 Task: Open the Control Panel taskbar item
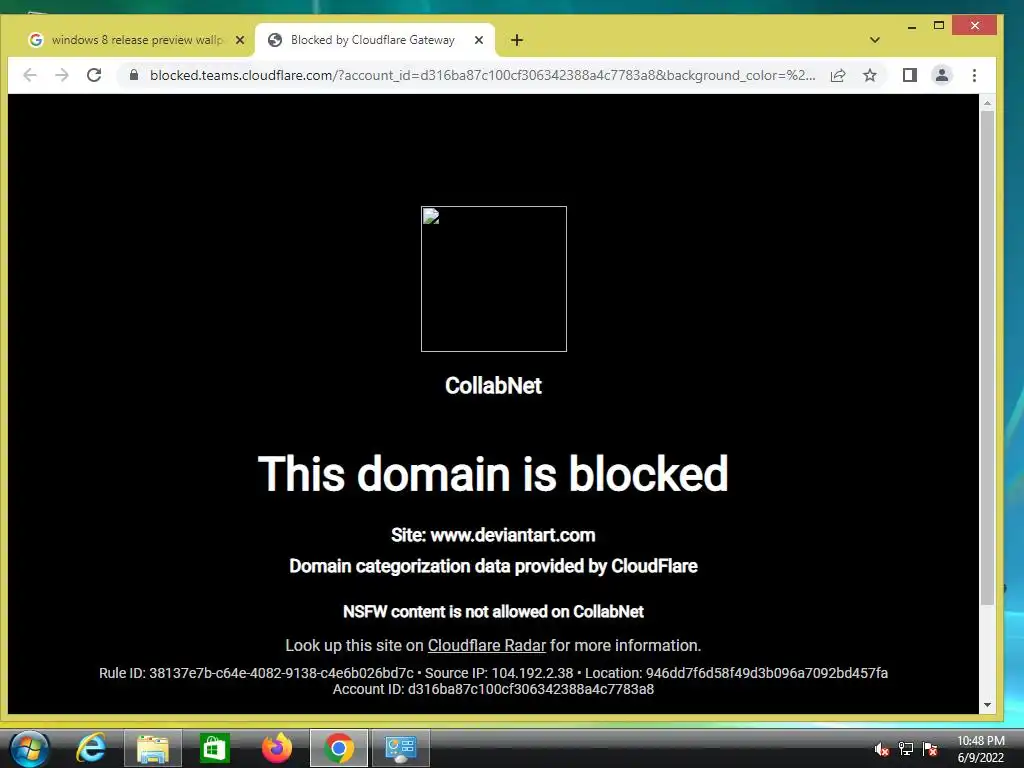point(400,748)
